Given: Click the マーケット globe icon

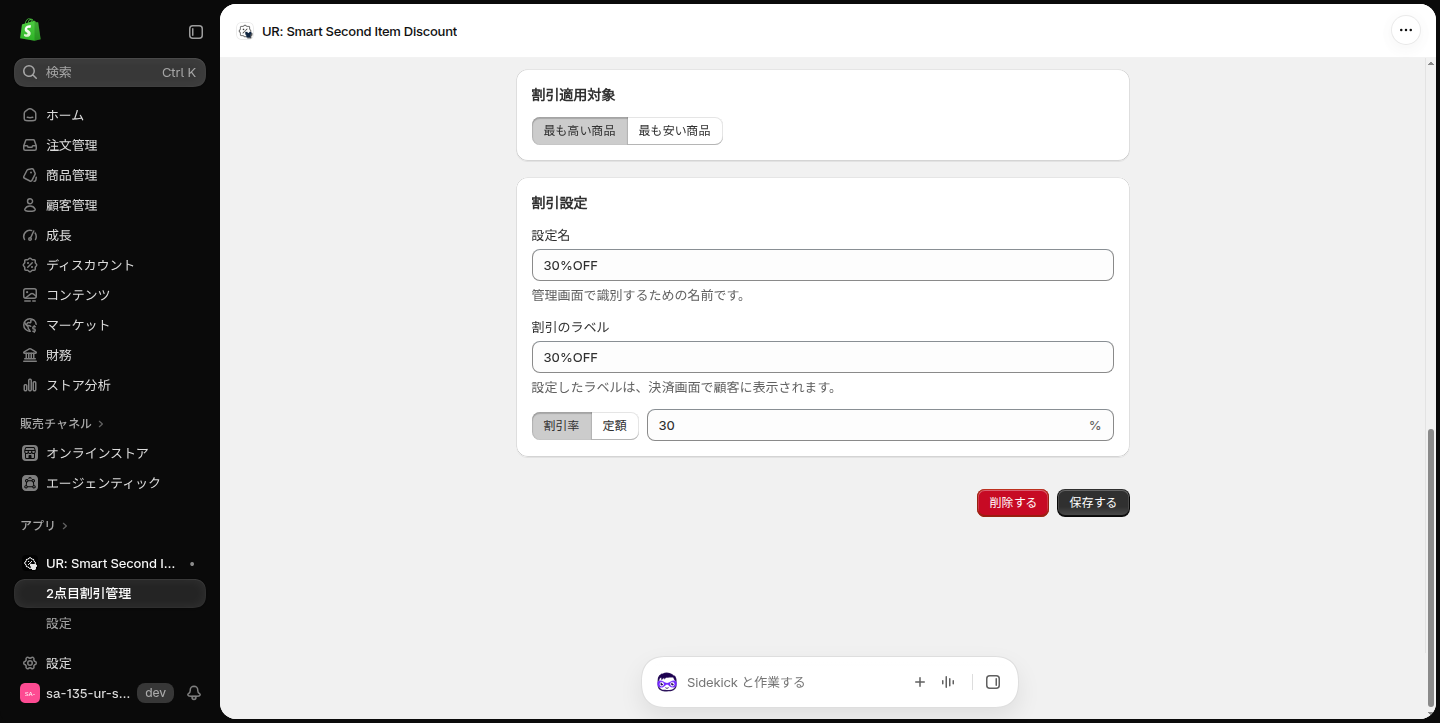Looking at the screenshot, I should tap(30, 325).
